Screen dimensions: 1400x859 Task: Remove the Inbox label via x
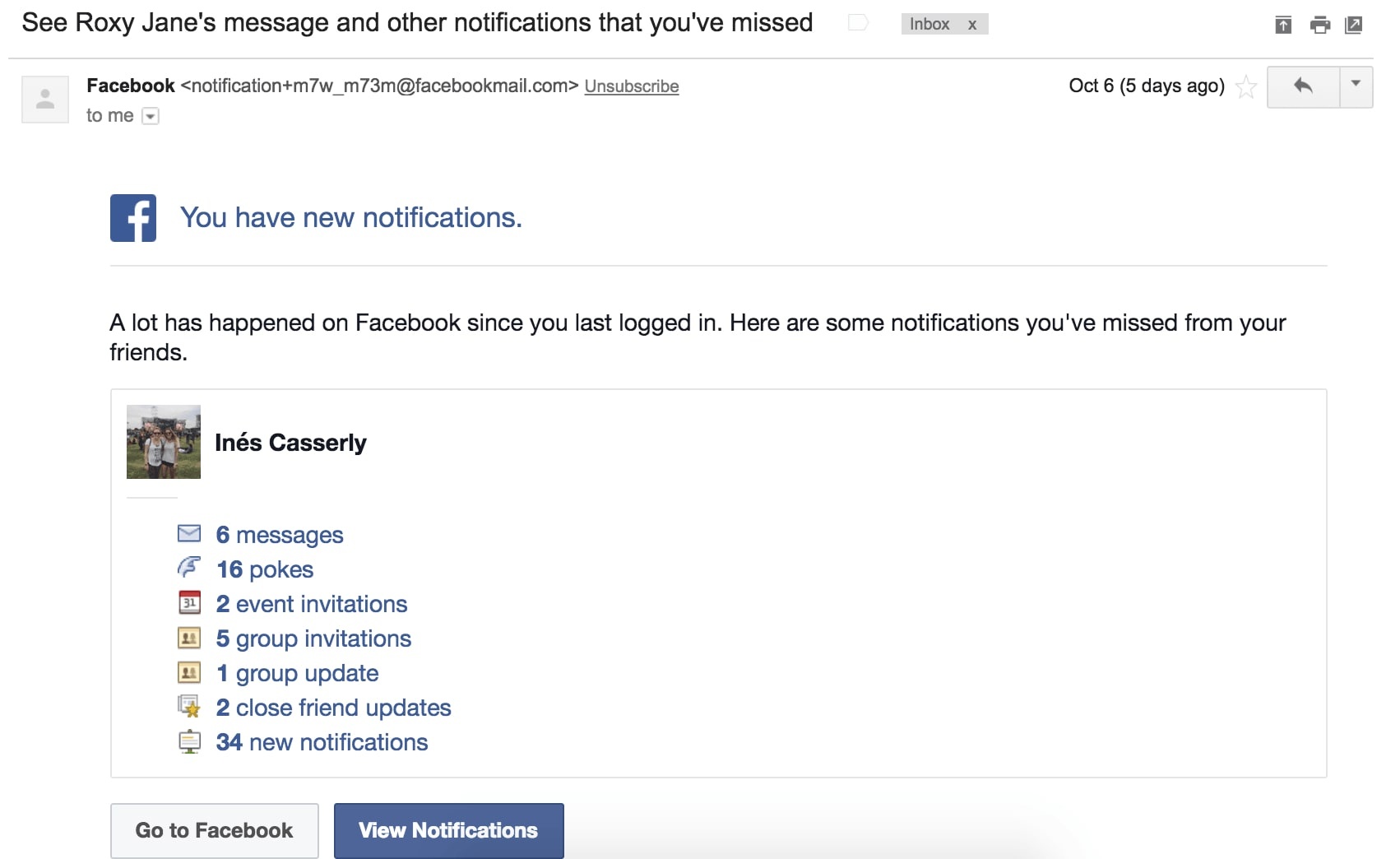972,25
